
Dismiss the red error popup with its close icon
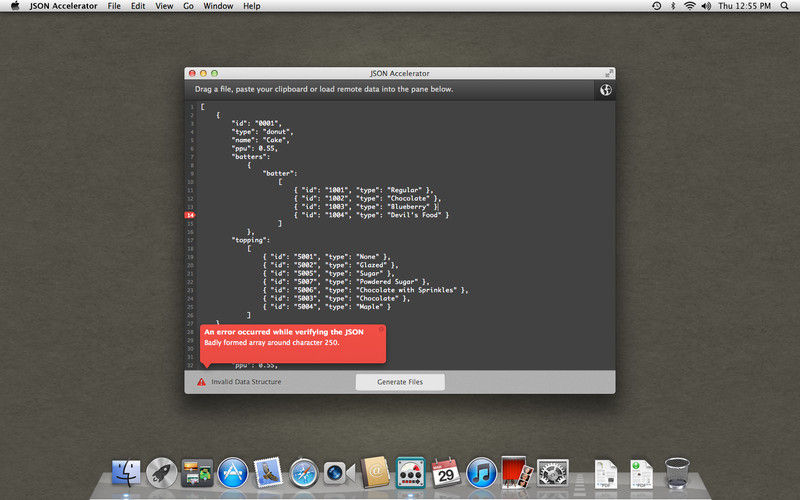coord(381,330)
